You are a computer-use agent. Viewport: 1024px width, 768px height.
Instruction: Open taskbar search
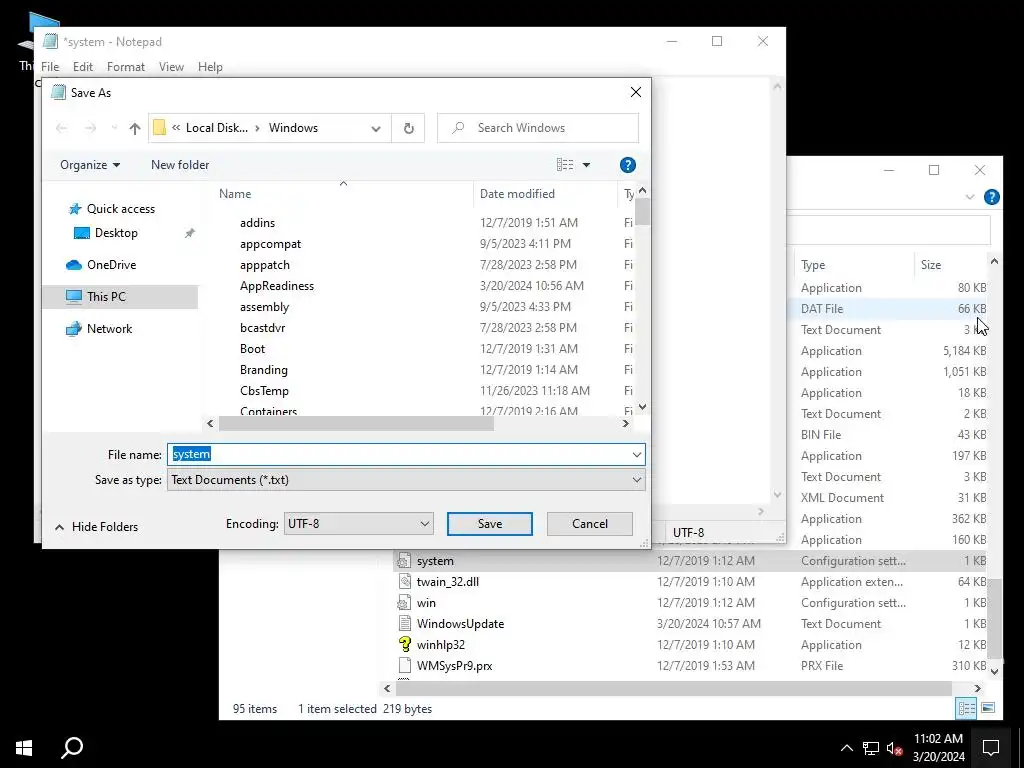[72, 748]
